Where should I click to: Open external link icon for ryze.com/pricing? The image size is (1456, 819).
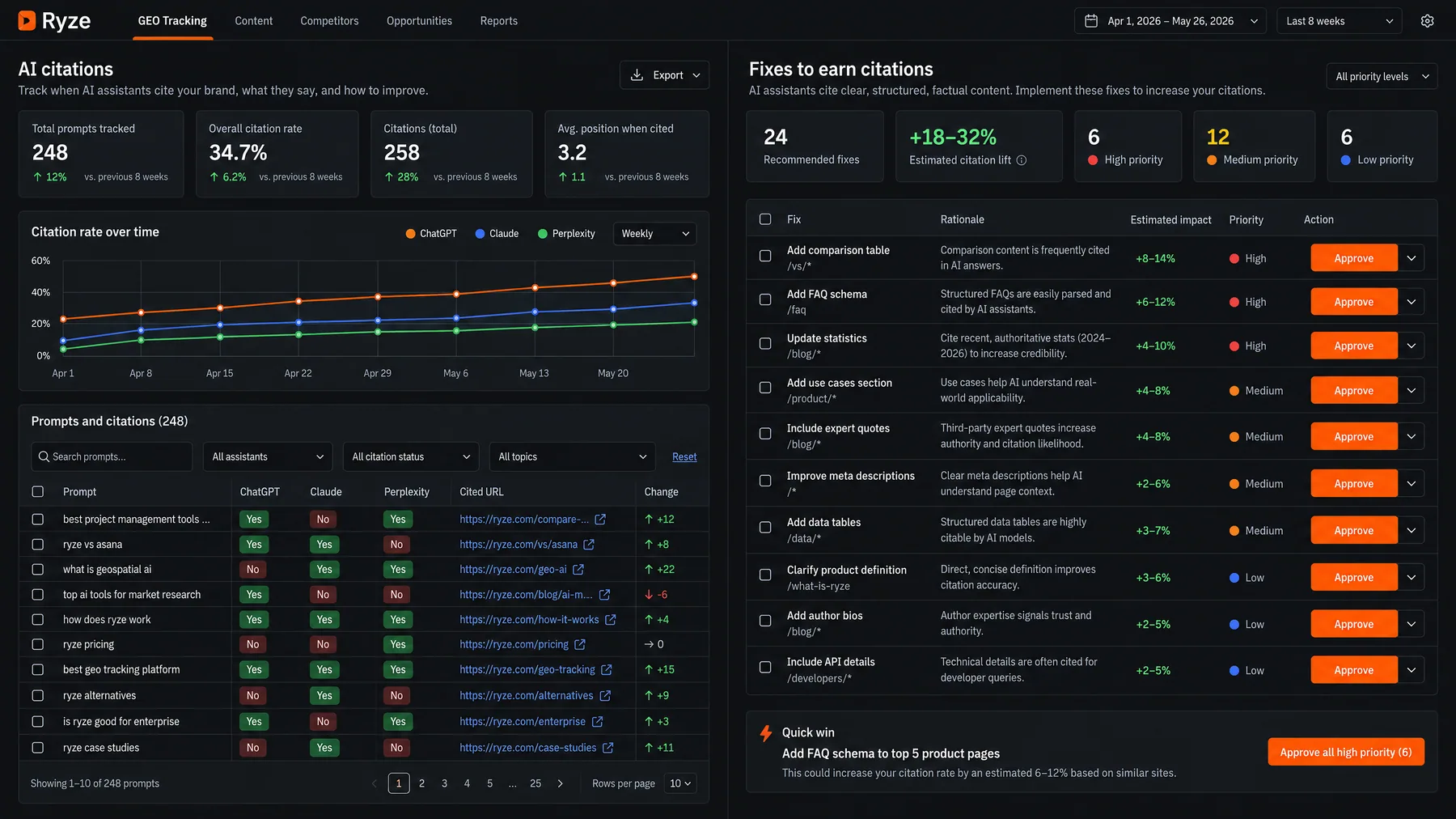coord(580,645)
